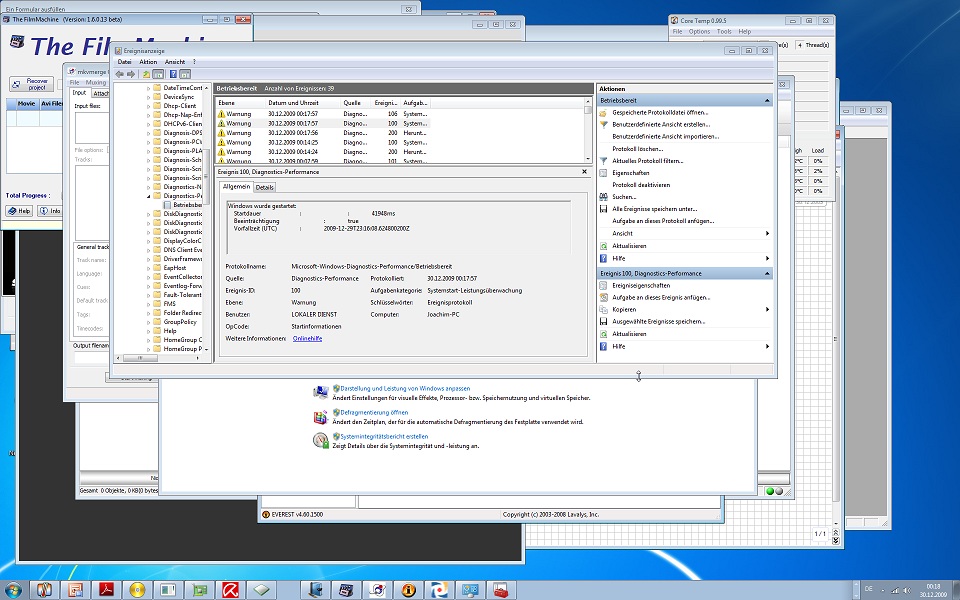Image resolution: width=960 pixels, height=600 pixels.
Task: Click the Datum und Uhrzeit column header
Action: point(303,103)
